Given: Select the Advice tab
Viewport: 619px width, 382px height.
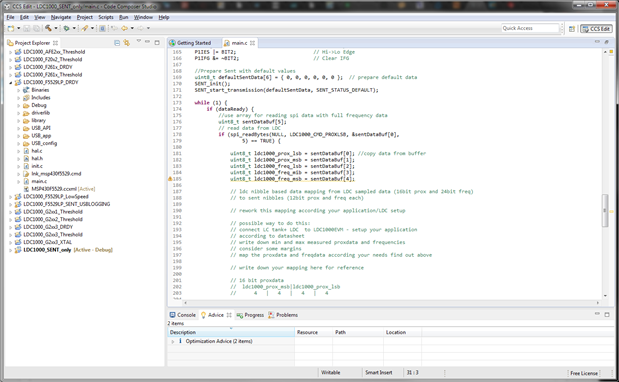Looking at the screenshot, I should click(x=216, y=315).
